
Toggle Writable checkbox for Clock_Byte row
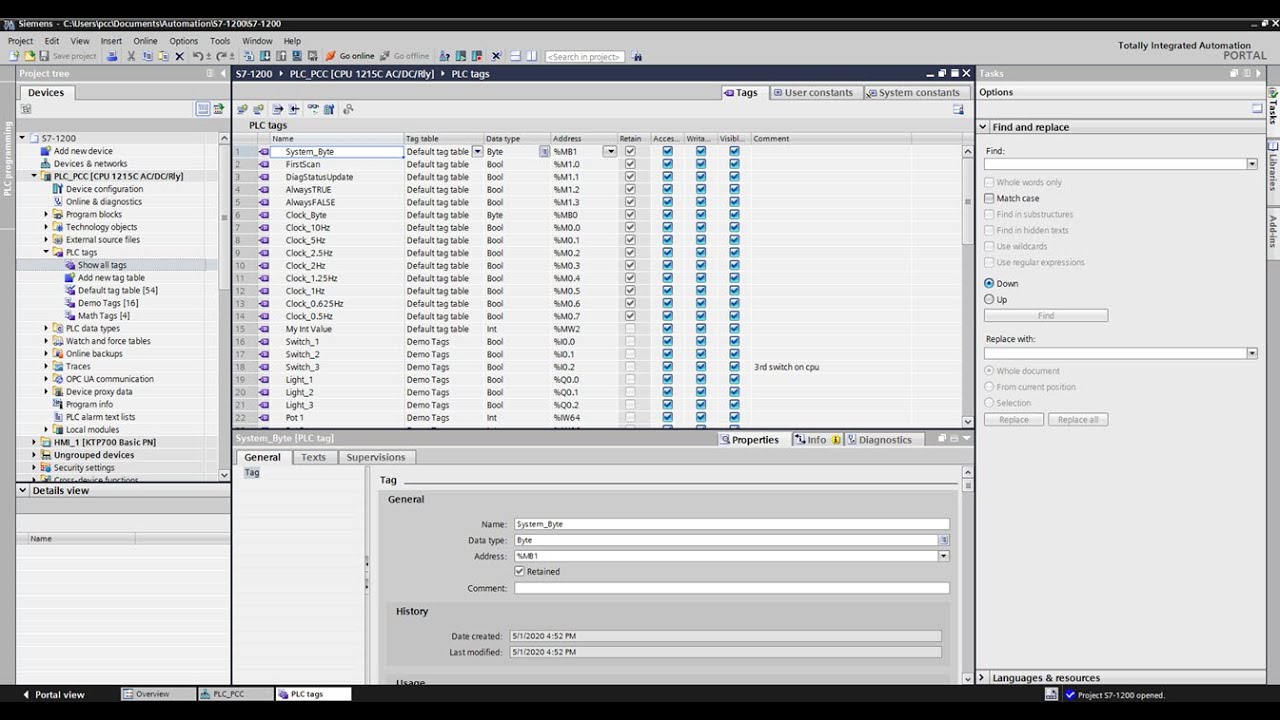click(700, 215)
